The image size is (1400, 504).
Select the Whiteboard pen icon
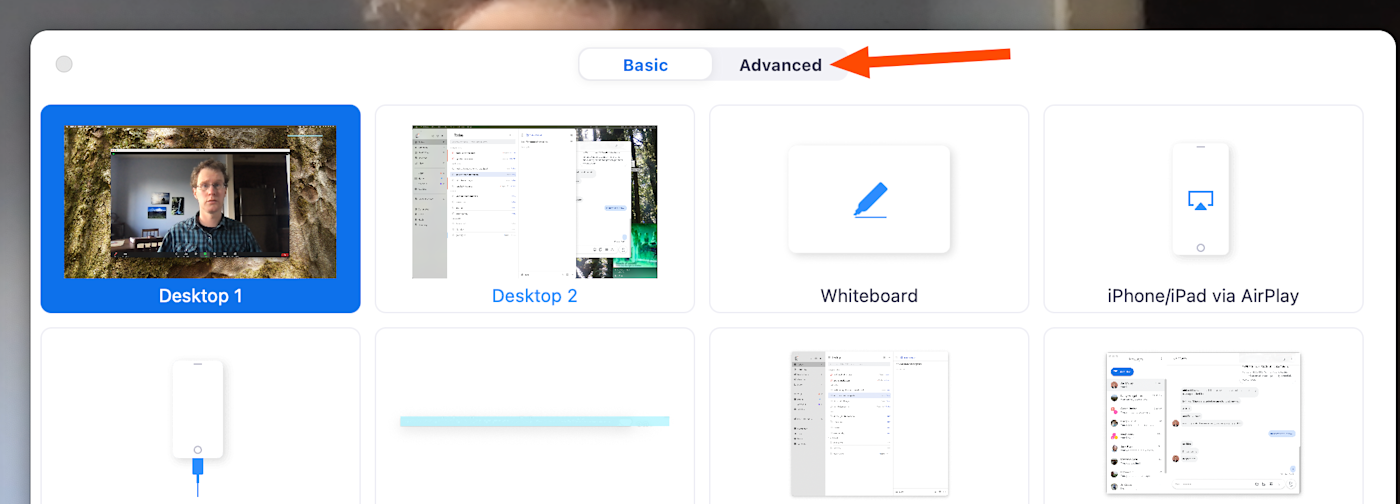[869, 199]
